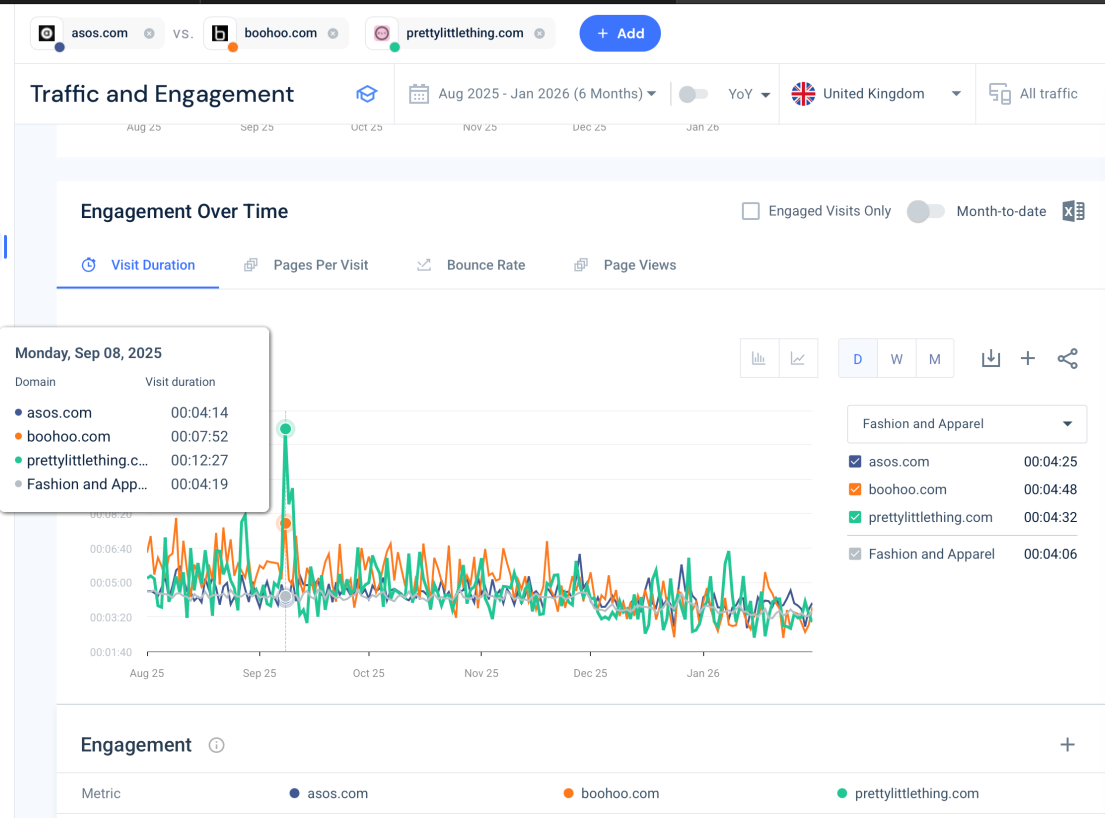Click the download chart icon
Image resolution: width=1105 pixels, height=818 pixels.
[990, 359]
